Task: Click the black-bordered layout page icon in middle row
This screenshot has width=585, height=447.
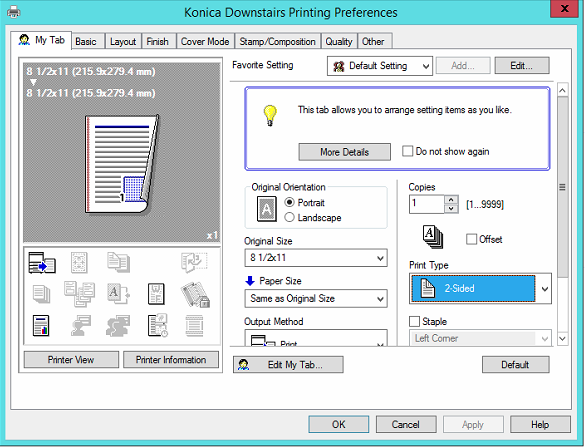Action: [156, 294]
